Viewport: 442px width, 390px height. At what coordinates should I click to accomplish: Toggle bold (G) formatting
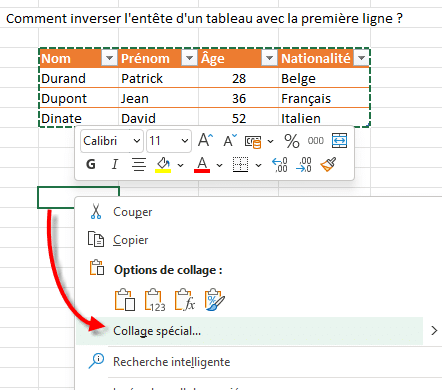tap(91, 164)
